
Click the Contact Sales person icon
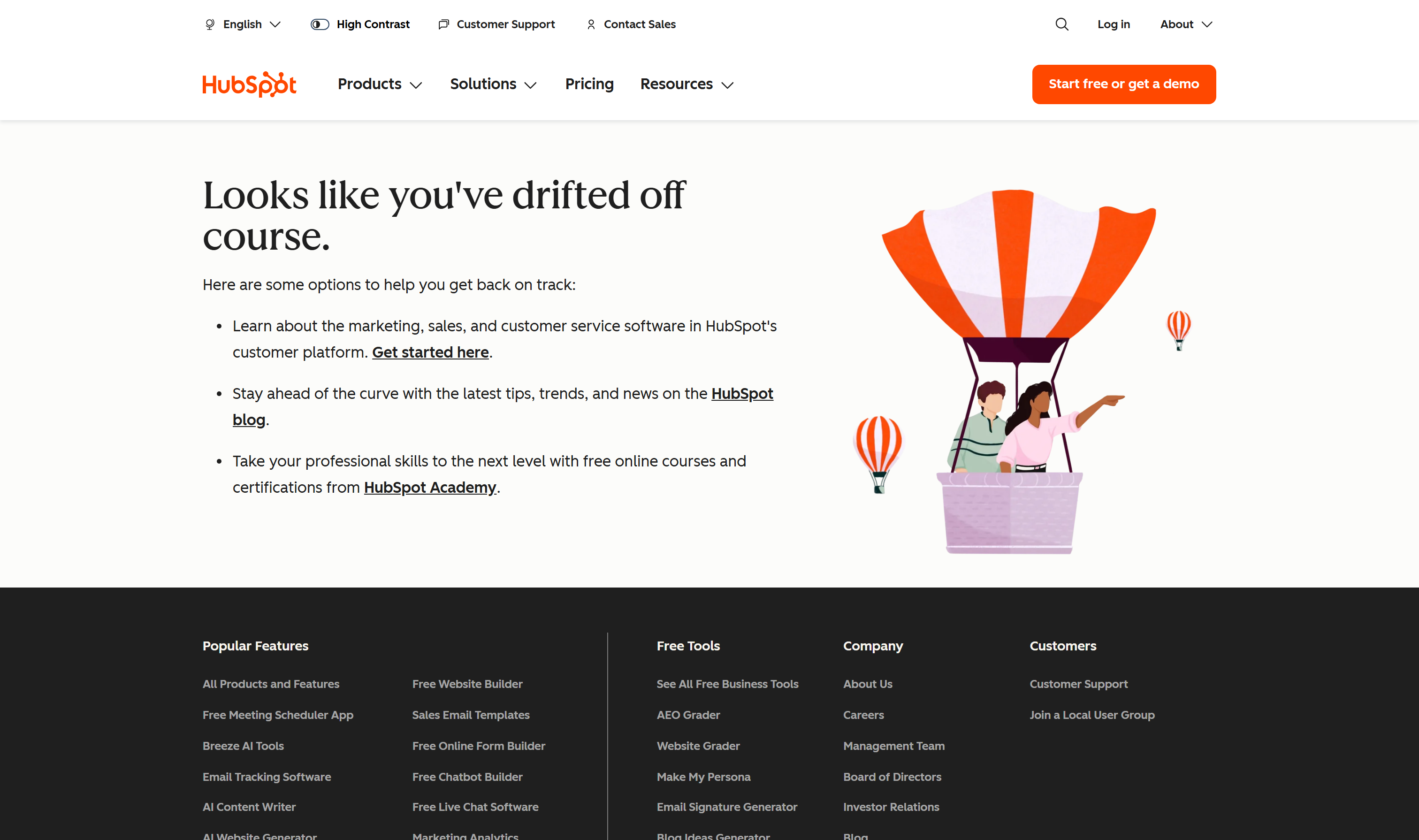591,24
